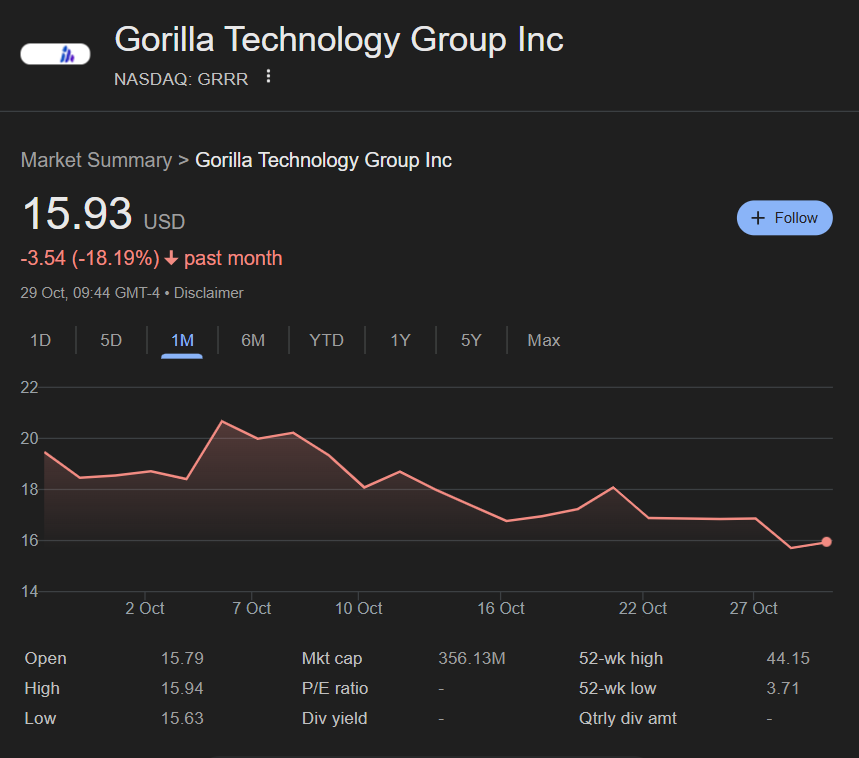
Task: Click the USD currency label
Action: pyautogui.click(x=164, y=222)
